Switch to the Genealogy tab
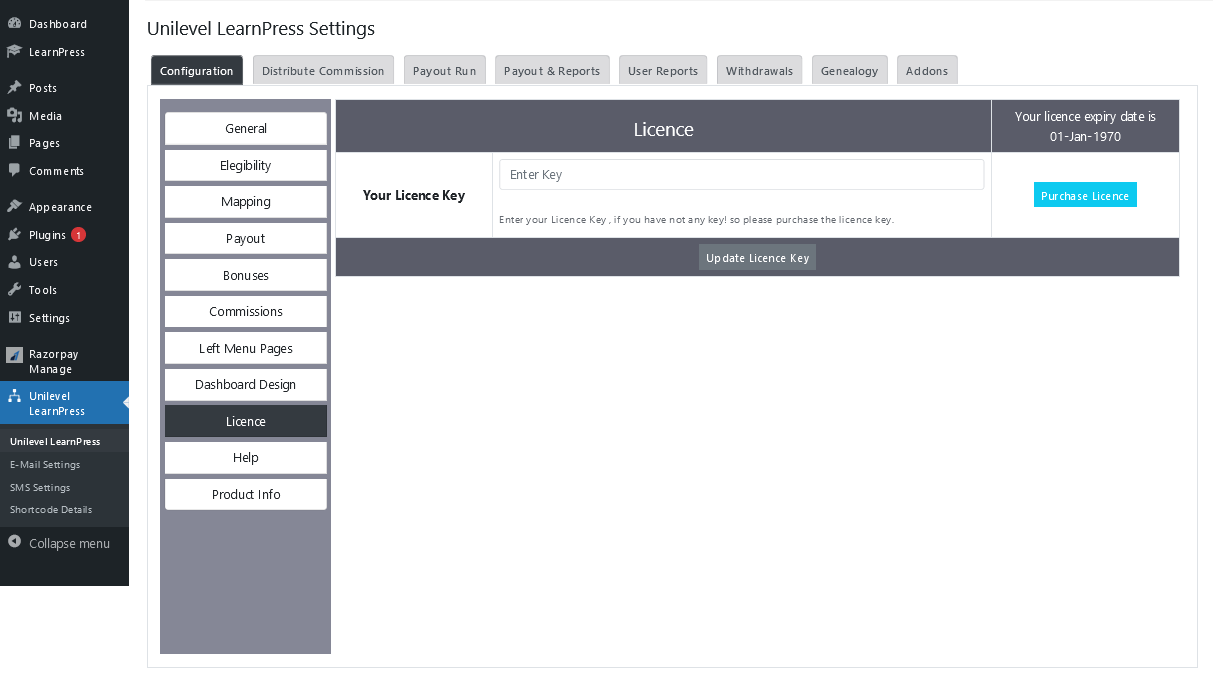The image size is (1213, 680). pos(849,70)
